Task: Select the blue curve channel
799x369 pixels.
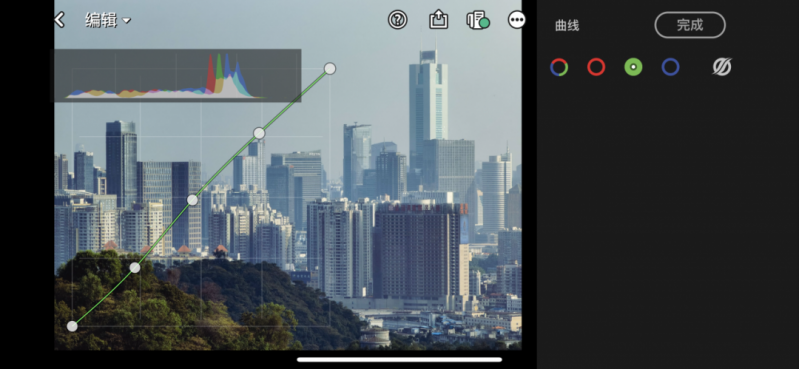Action: click(x=671, y=67)
